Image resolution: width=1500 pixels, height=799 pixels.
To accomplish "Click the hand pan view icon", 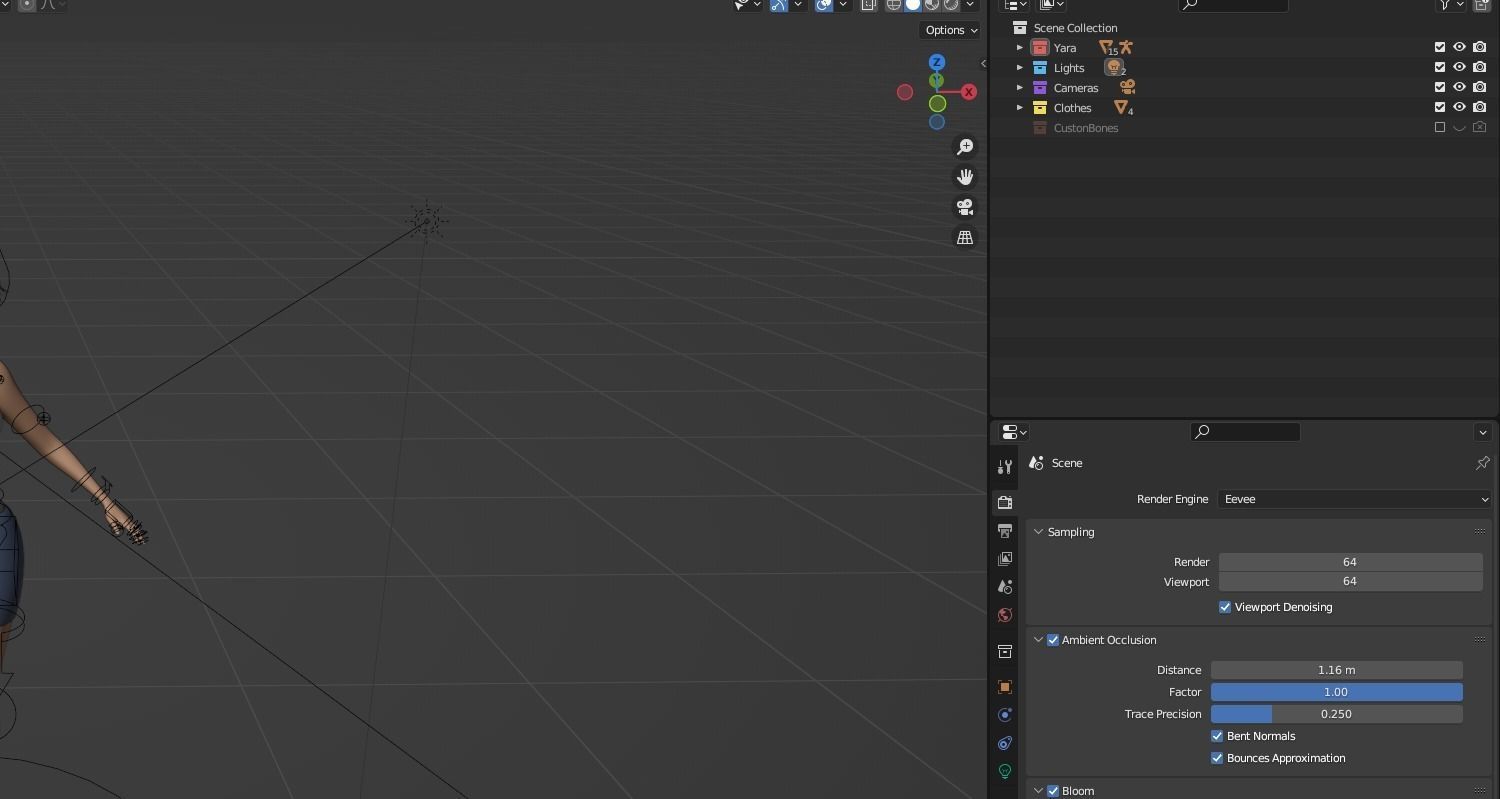I will 965,177.
